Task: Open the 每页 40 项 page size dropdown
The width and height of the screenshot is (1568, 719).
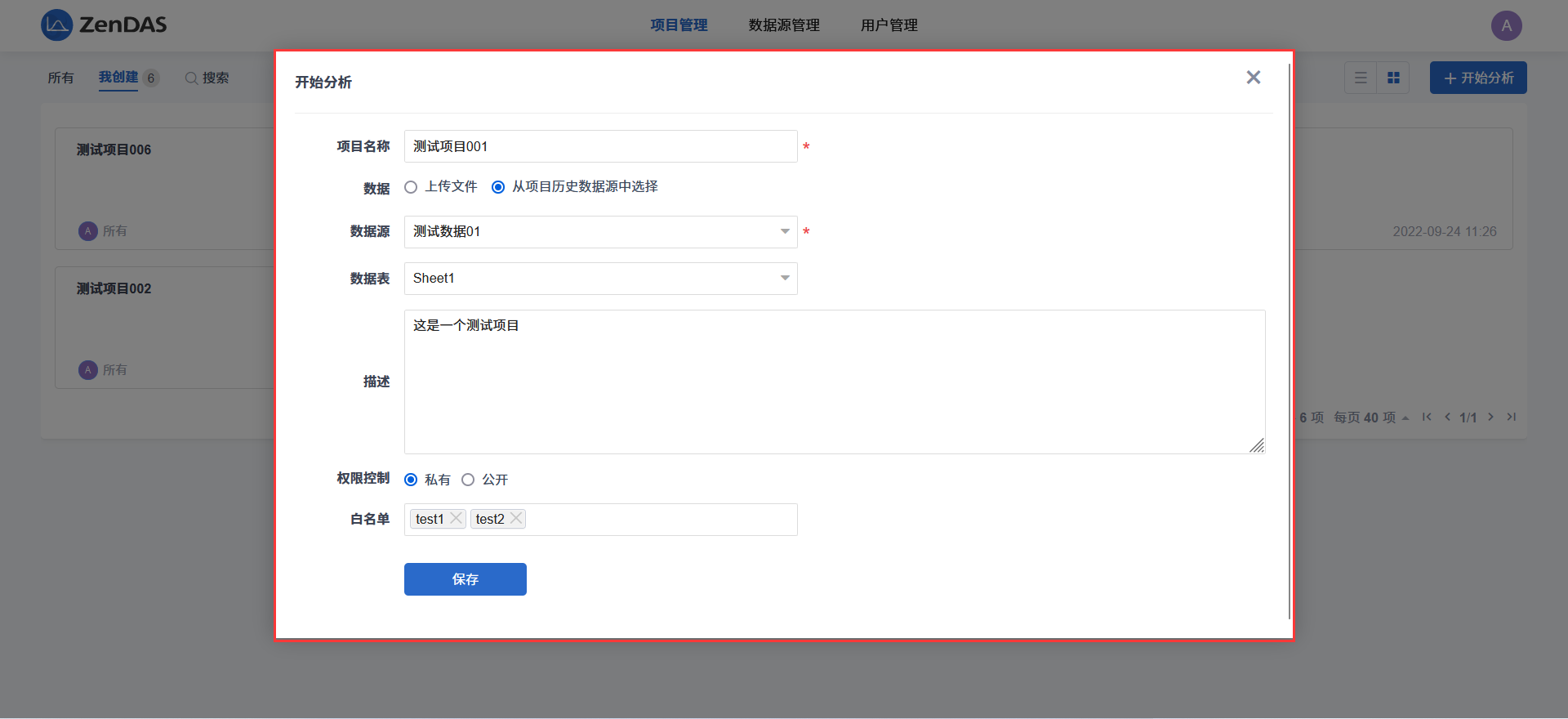Action: pos(1371,418)
